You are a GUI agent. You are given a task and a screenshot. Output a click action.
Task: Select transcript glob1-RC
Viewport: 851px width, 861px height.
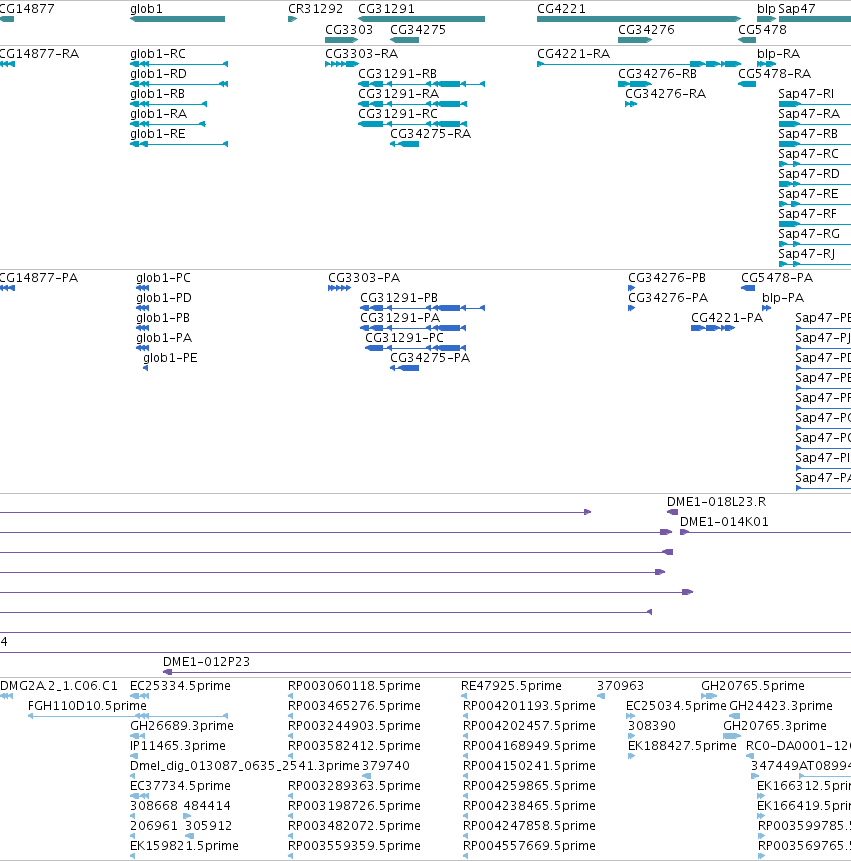tap(179, 64)
